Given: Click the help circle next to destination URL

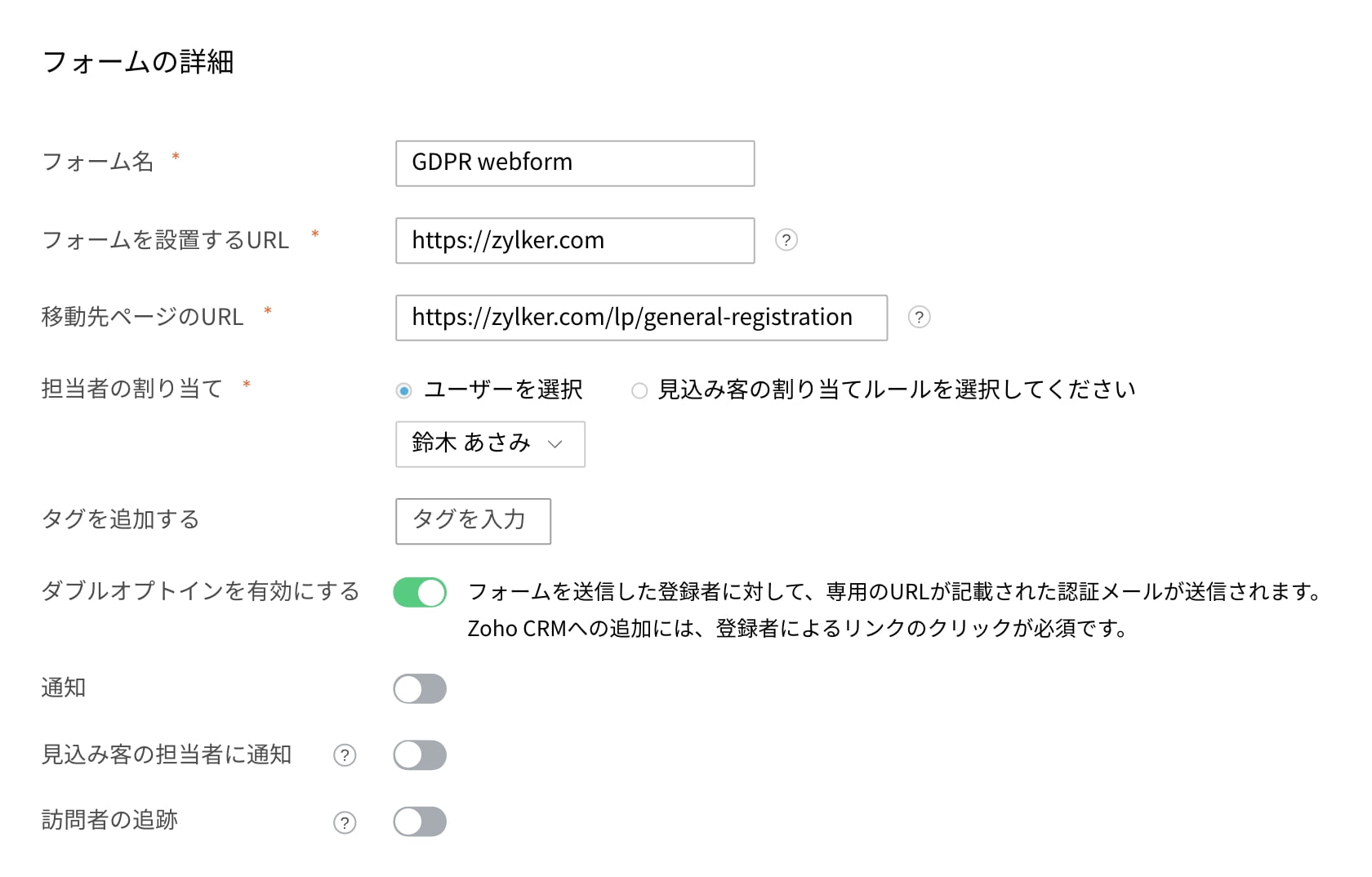Looking at the screenshot, I should pos(919,318).
